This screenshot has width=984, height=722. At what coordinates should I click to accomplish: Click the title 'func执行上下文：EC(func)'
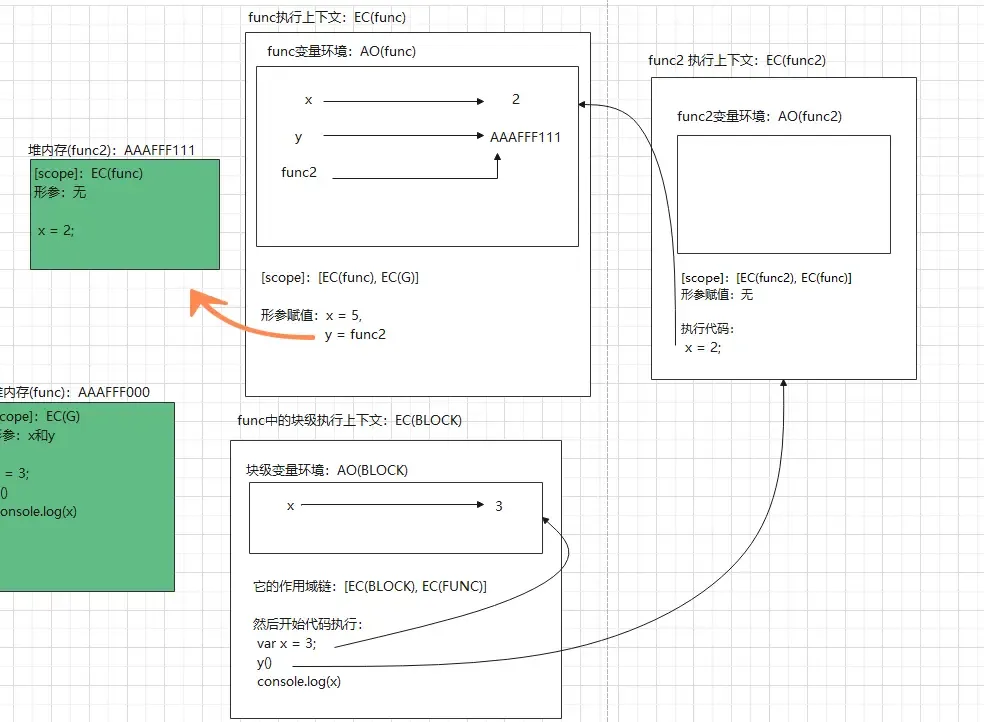(327, 17)
